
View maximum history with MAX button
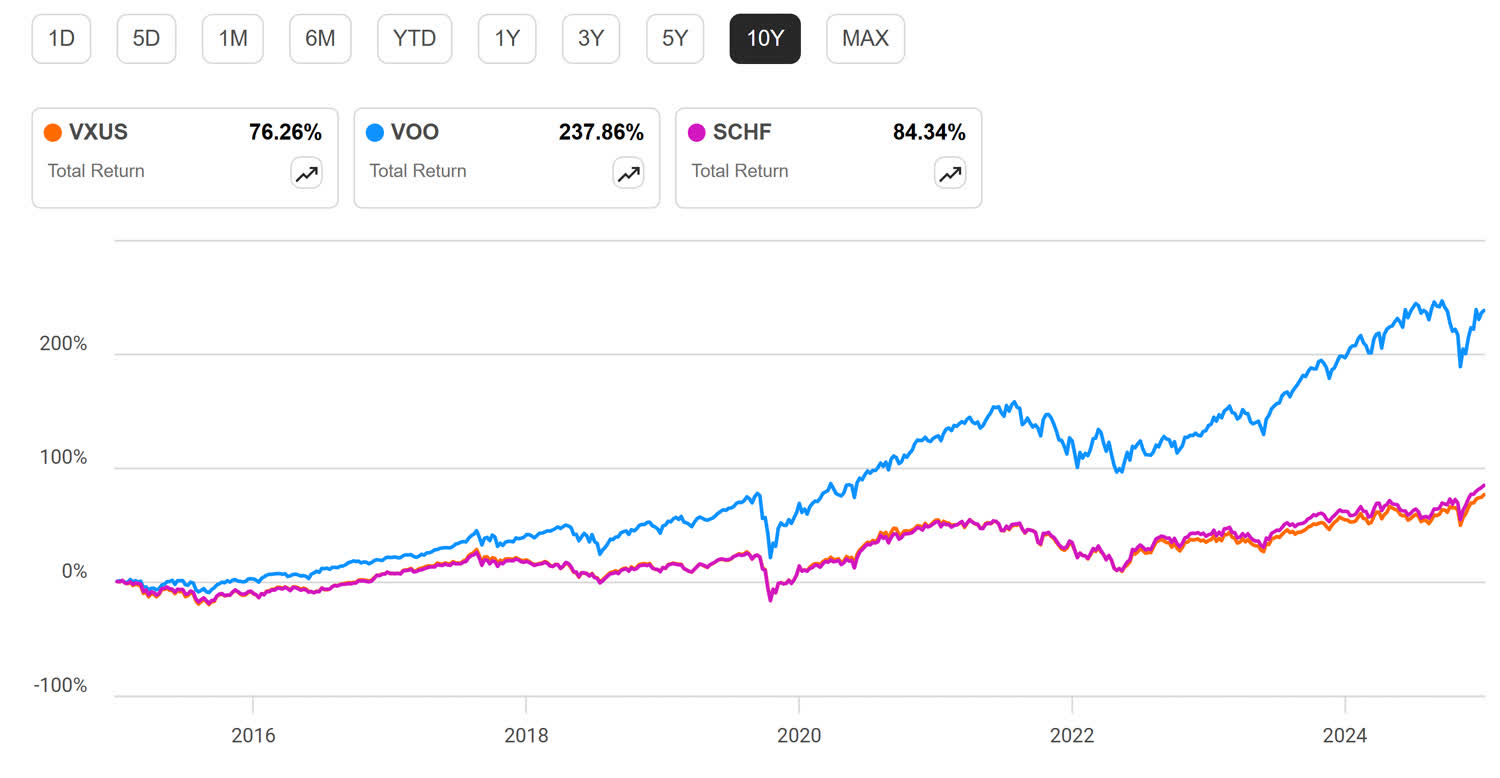[x=865, y=38]
